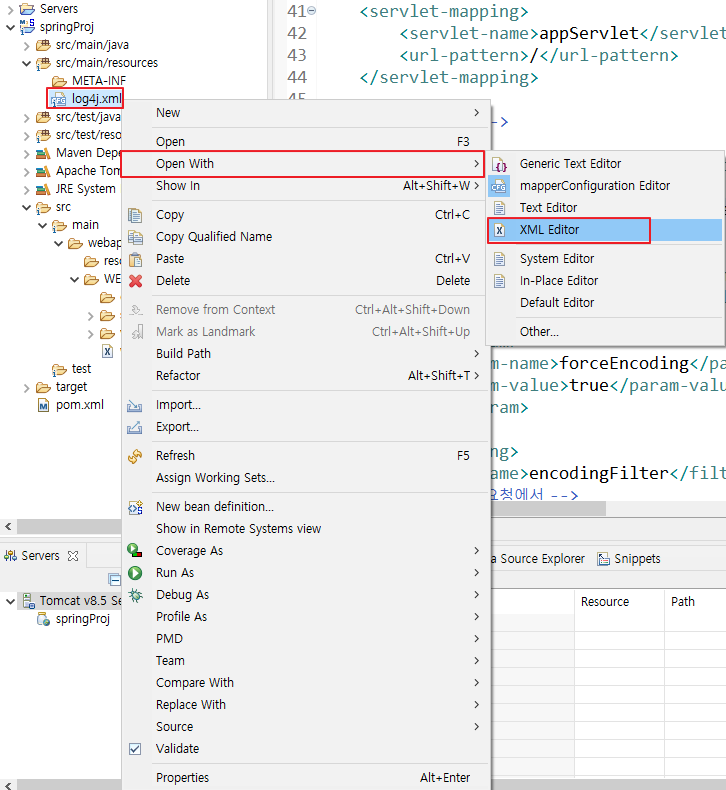Click the In-Place Editor document icon
The width and height of the screenshot is (726, 790).
pos(499,281)
